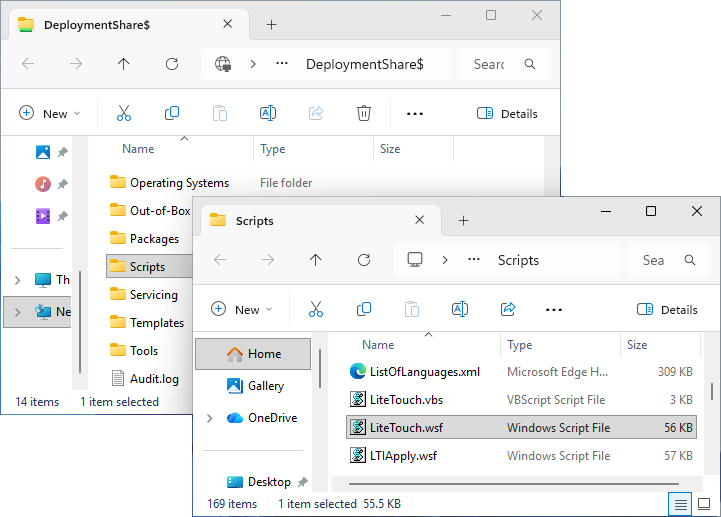Add new tab in DeploymentShare$ window
721x517 pixels.
coord(271,24)
